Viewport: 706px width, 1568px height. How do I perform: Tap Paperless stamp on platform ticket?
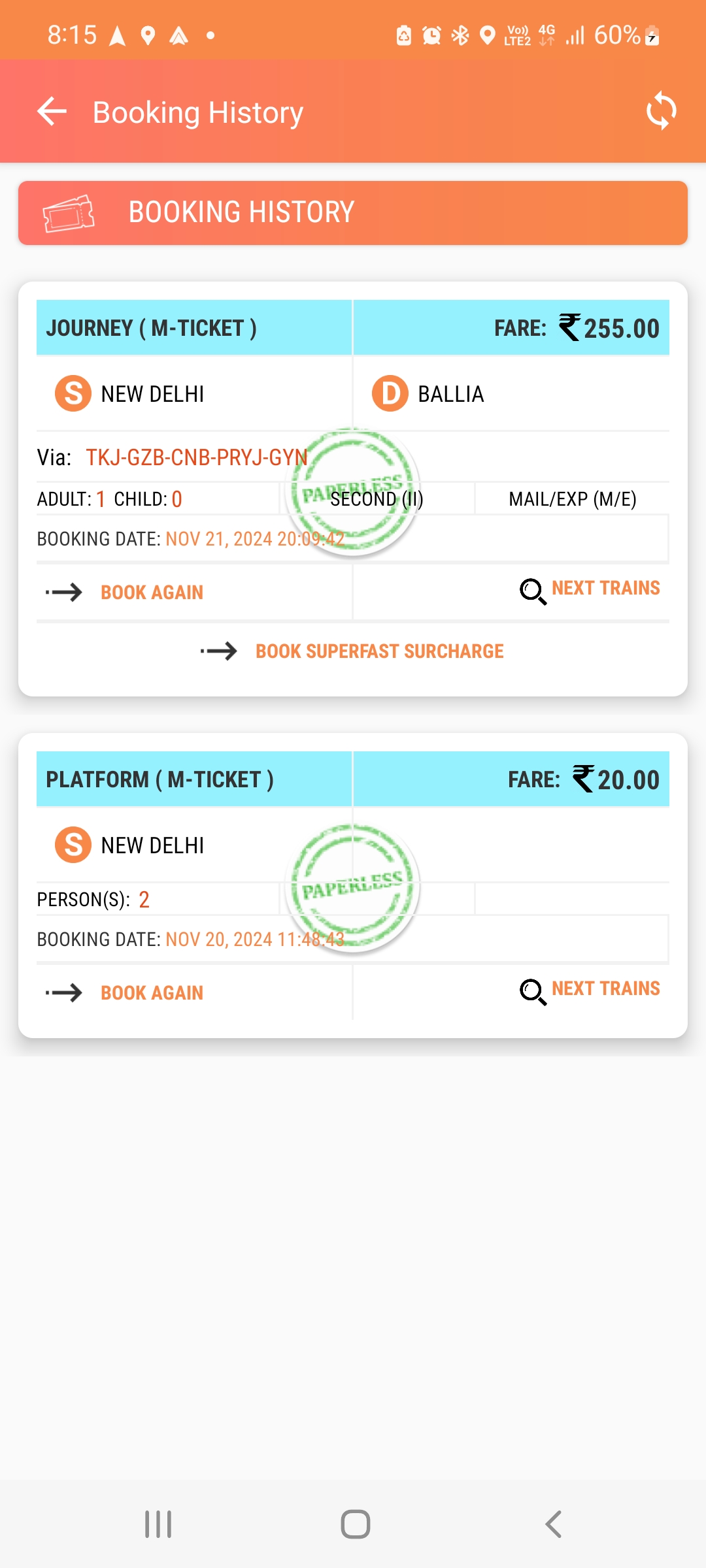pyautogui.click(x=353, y=887)
